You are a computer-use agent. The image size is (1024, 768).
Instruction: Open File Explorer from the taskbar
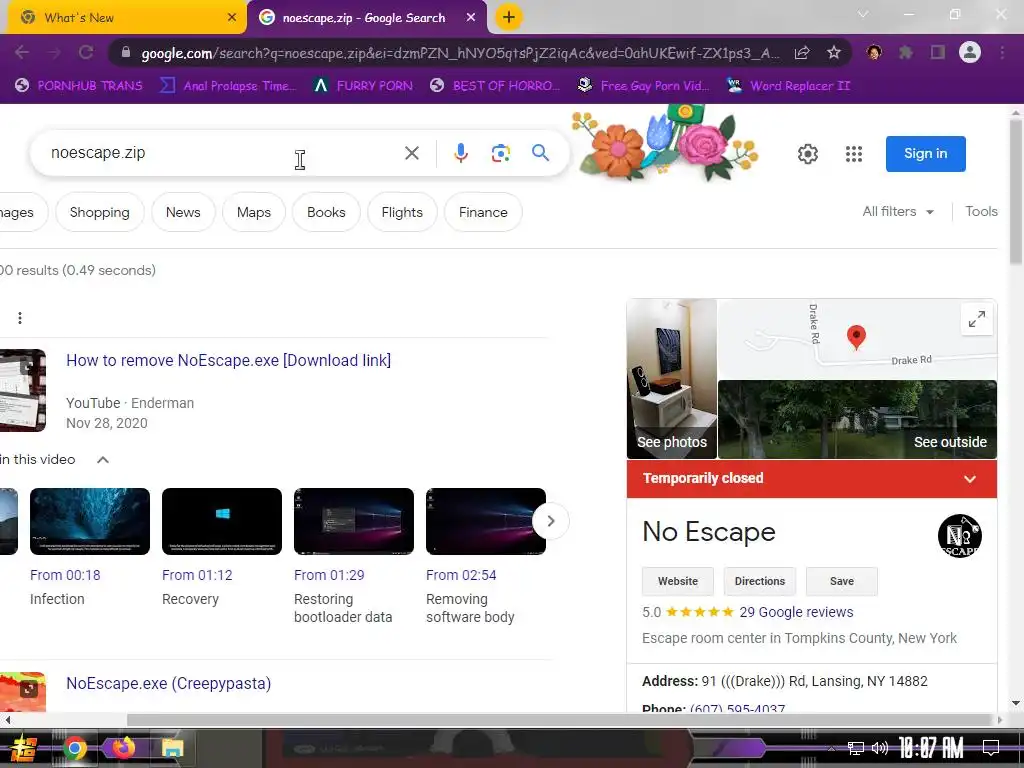(x=172, y=748)
